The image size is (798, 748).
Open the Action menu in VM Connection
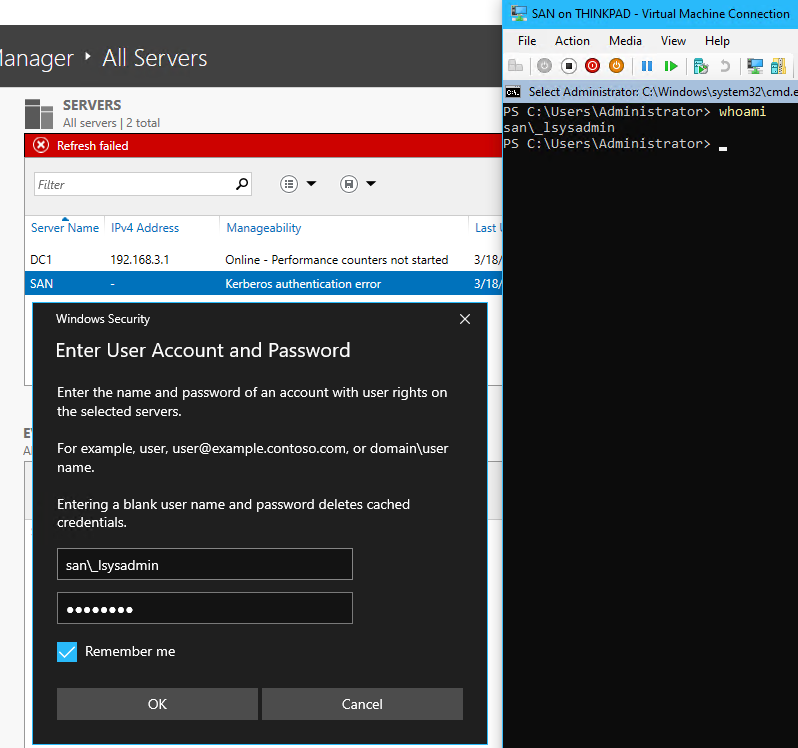[573, 41]
